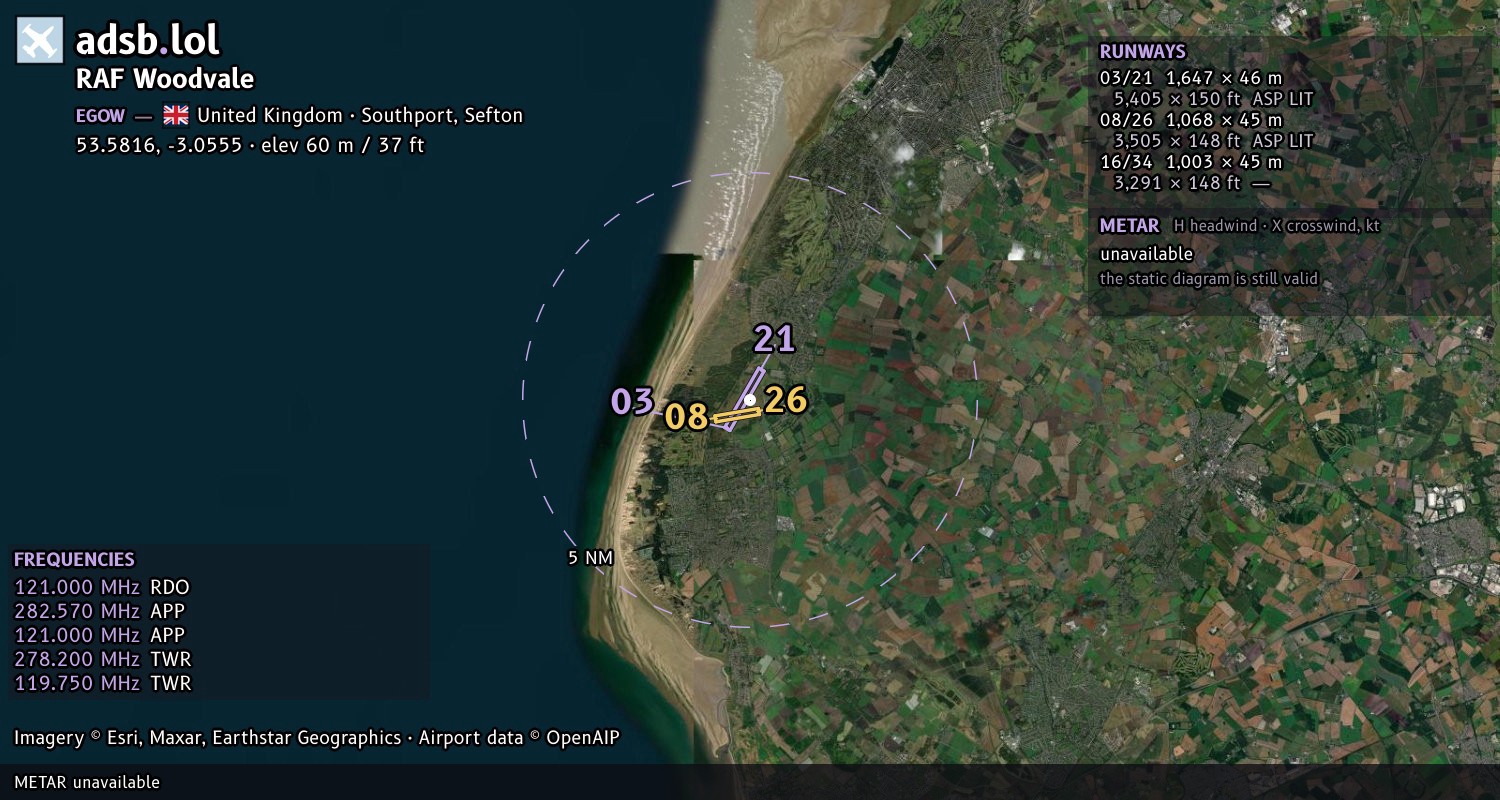Click the 'H headwind · X crosswind, kt' legend

[1277, 226]
